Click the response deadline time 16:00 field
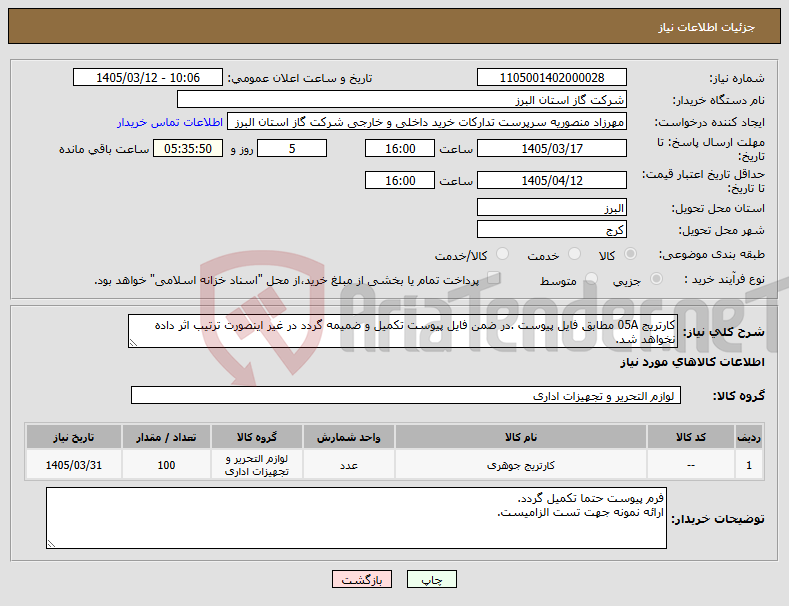The width and height of the screenshot is (789, 606). pyautogui.click(x=400, y=148)
